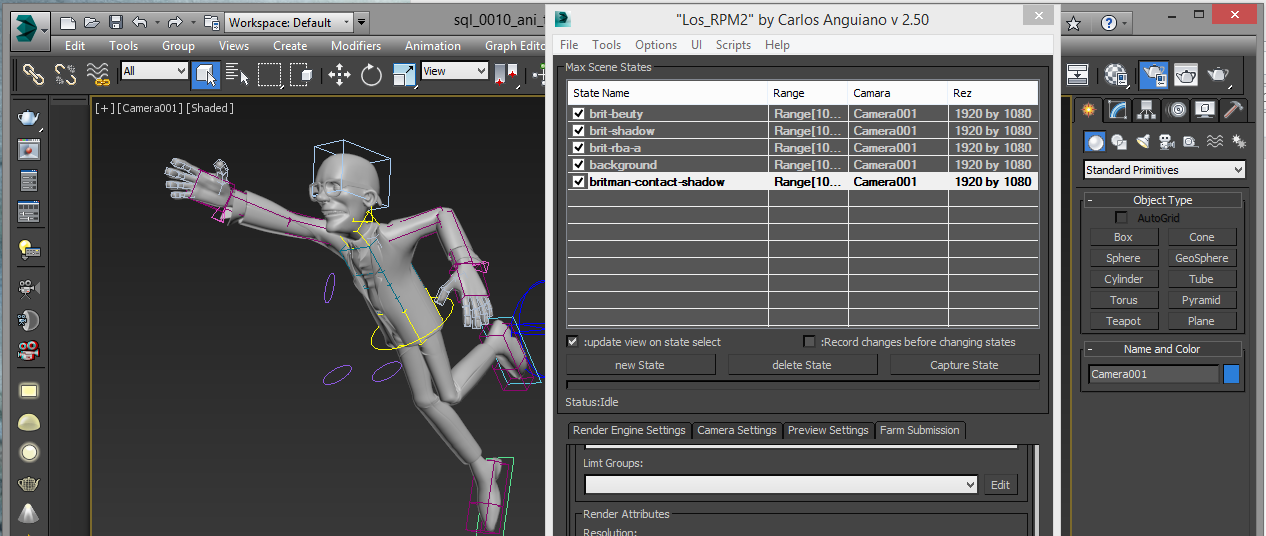Click the blue object color swatch
Screen dimensions: 1266x536
pyautogui.click(x=1232, y=374)
